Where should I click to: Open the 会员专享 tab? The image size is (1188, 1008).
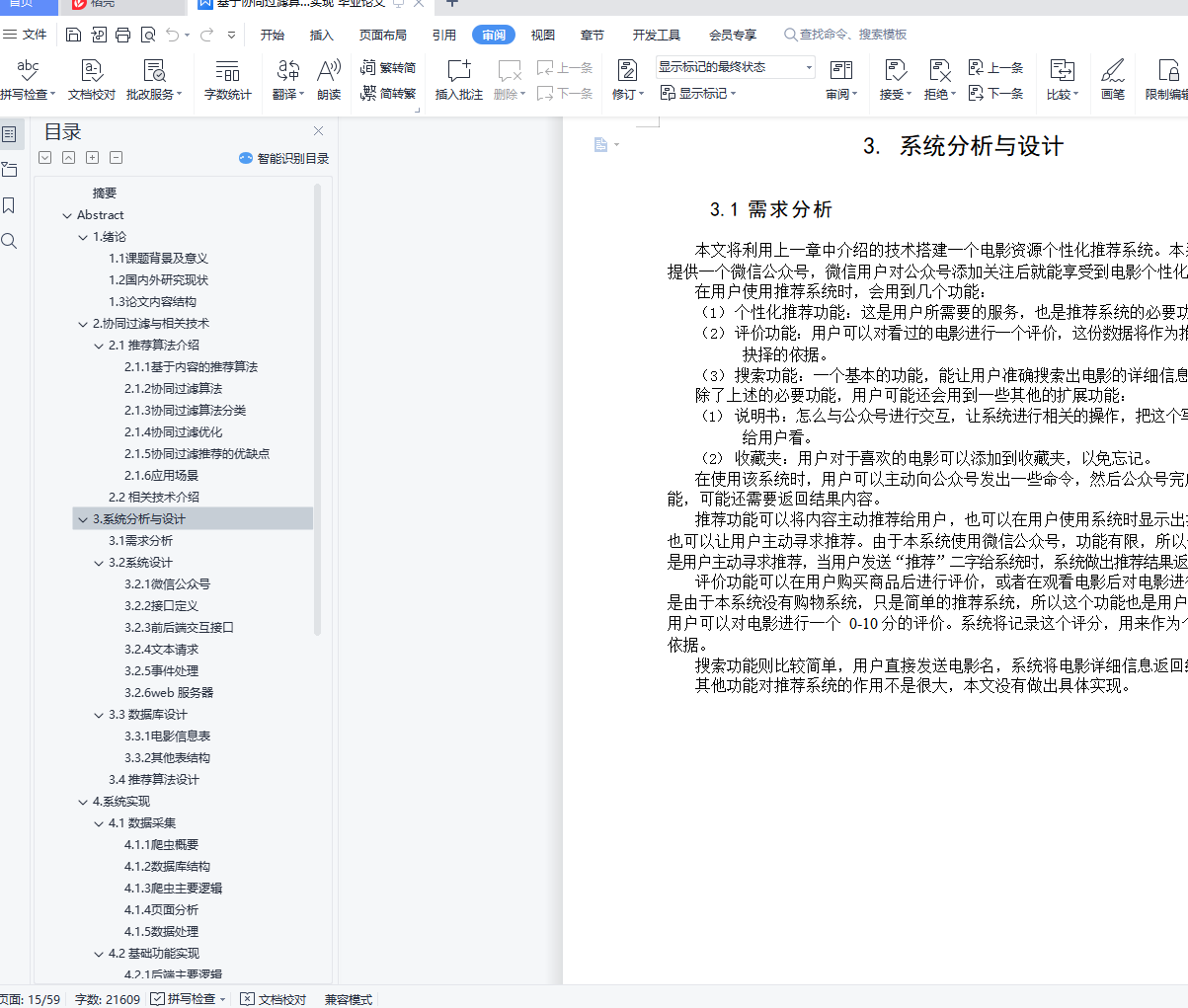733,35
